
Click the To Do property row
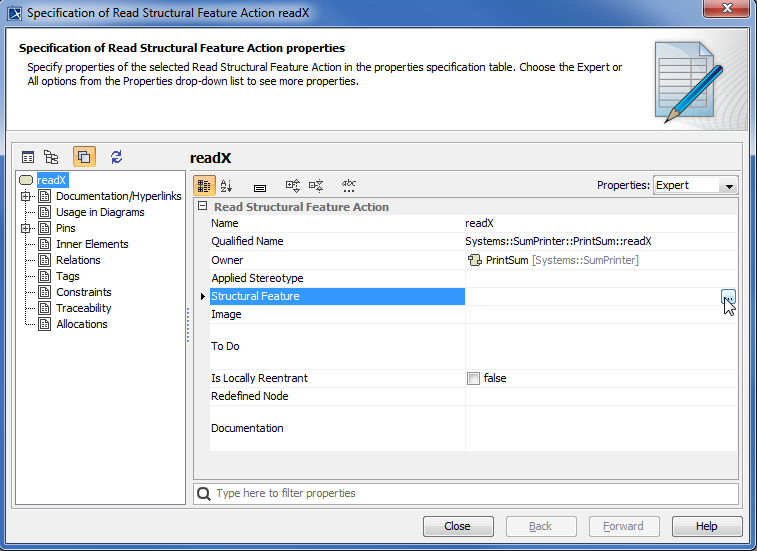[474, 347]
